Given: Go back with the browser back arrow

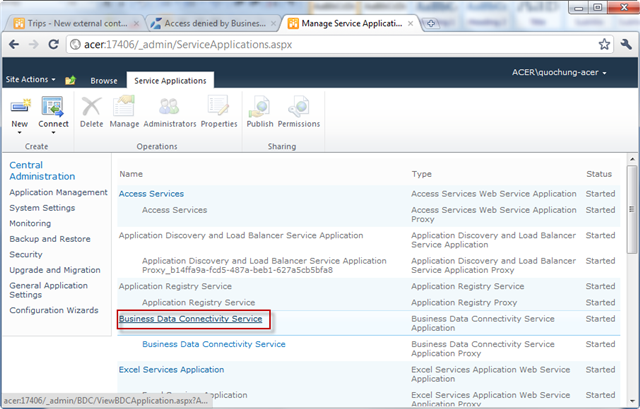Looking at the screenshot, I should tap(14, 44).
